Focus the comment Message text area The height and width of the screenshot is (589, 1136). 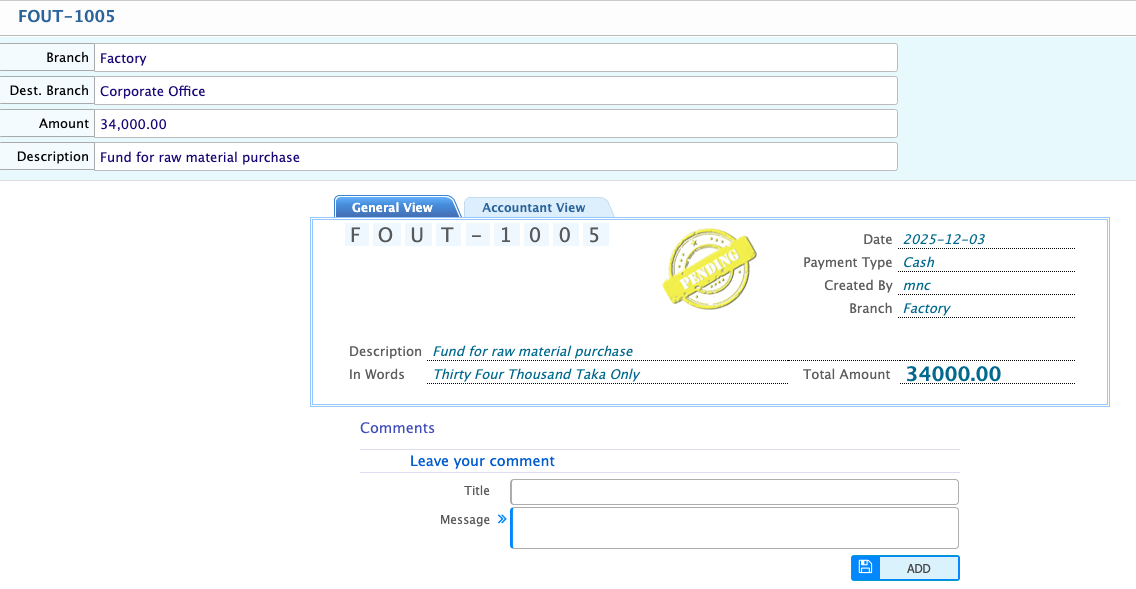735,528
